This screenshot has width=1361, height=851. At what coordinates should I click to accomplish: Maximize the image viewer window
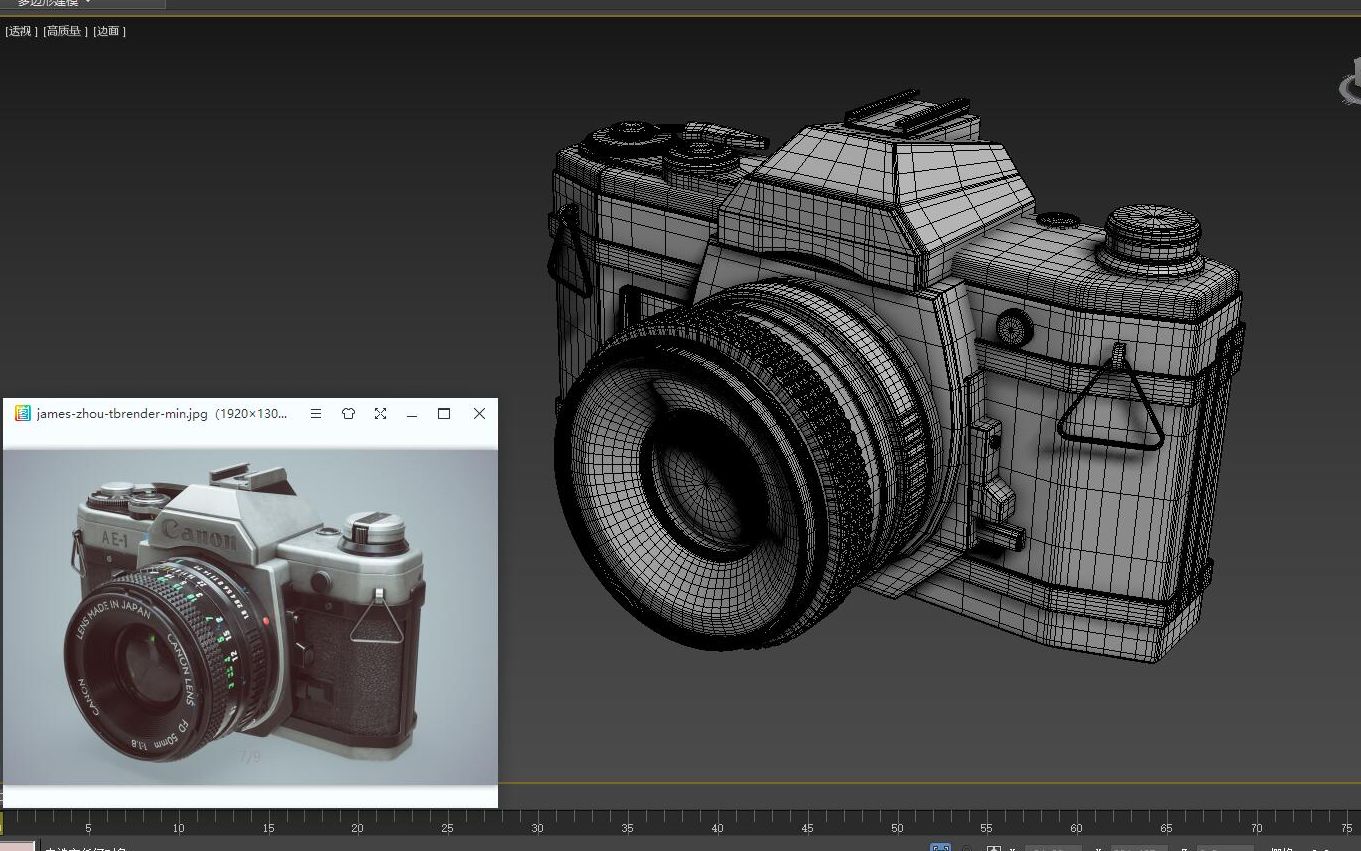click(444, 413)
